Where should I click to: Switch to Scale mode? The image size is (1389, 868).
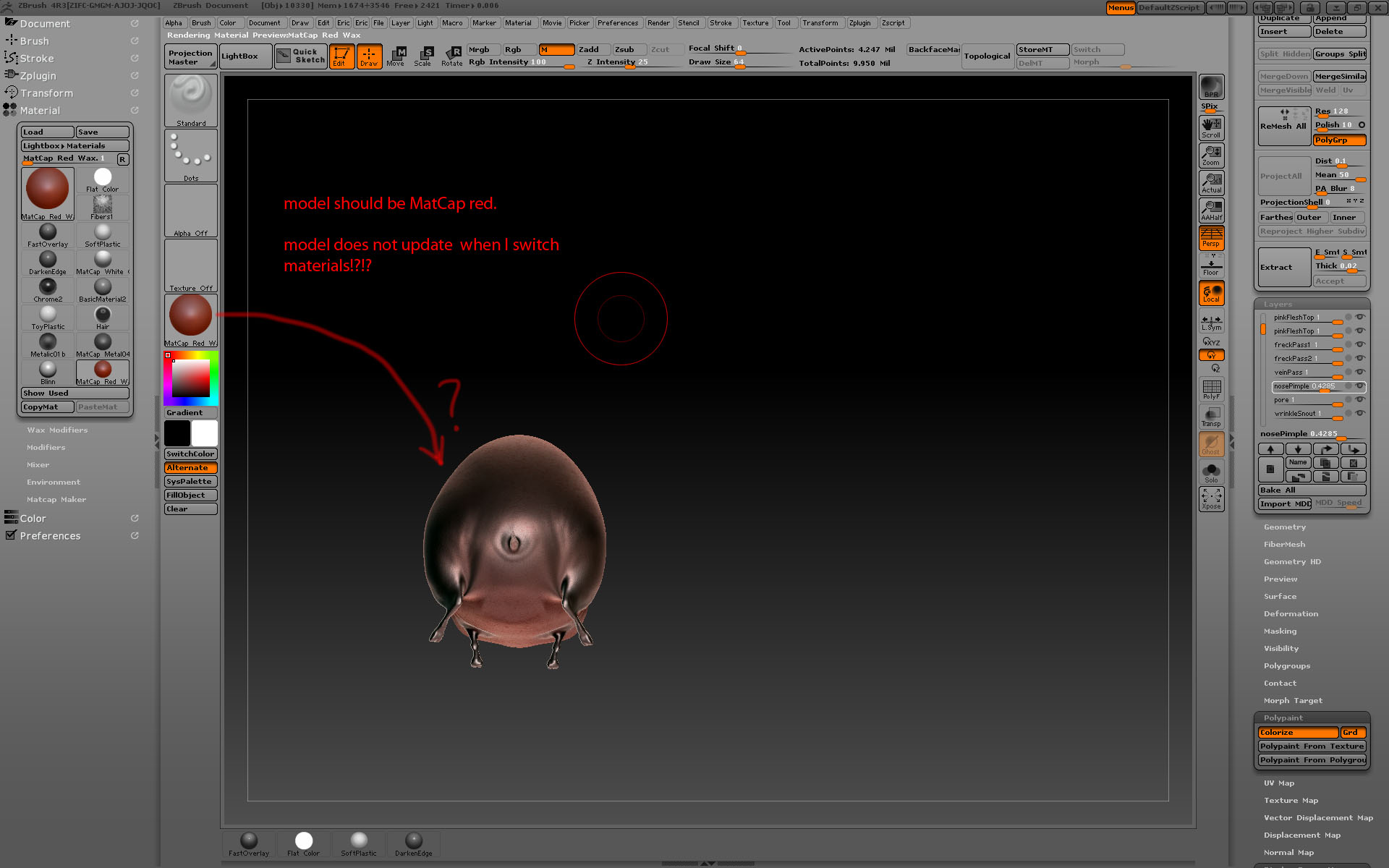click(x=423, y=56)
